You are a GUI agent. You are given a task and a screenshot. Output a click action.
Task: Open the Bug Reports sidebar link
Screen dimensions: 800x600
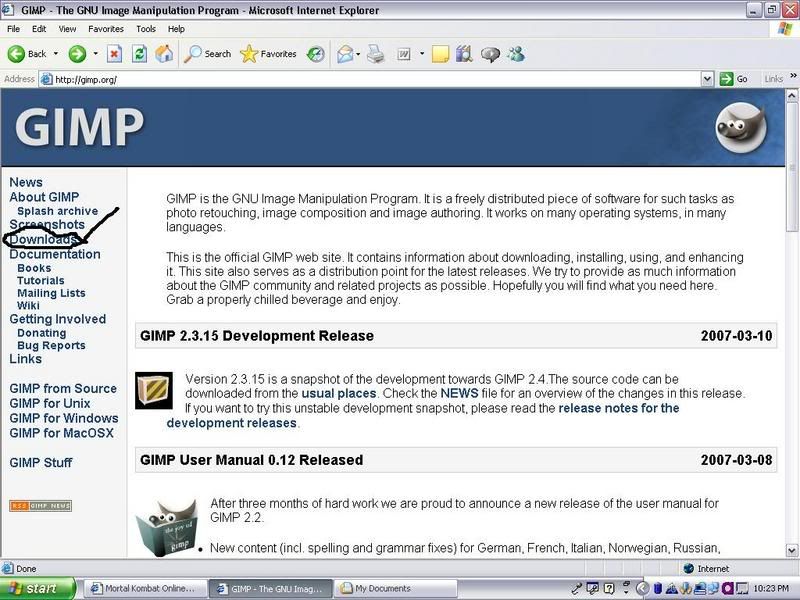point(51,345)
